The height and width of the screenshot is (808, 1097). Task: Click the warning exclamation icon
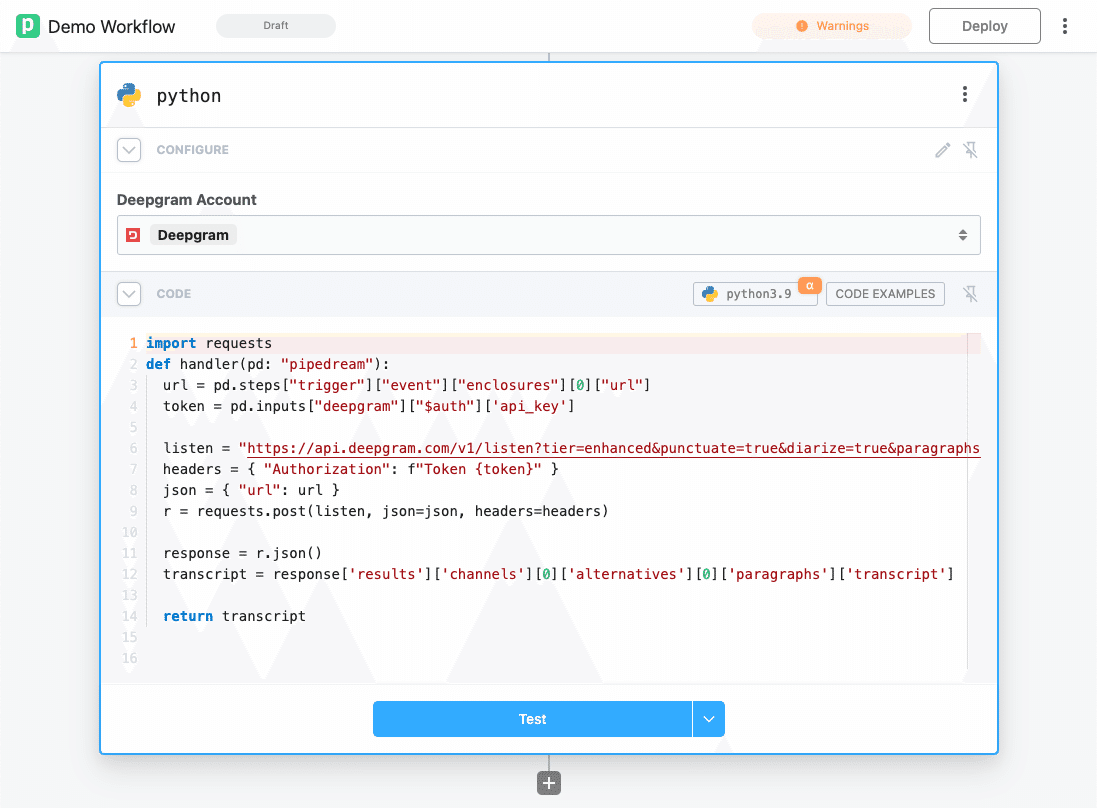point(802,26)
